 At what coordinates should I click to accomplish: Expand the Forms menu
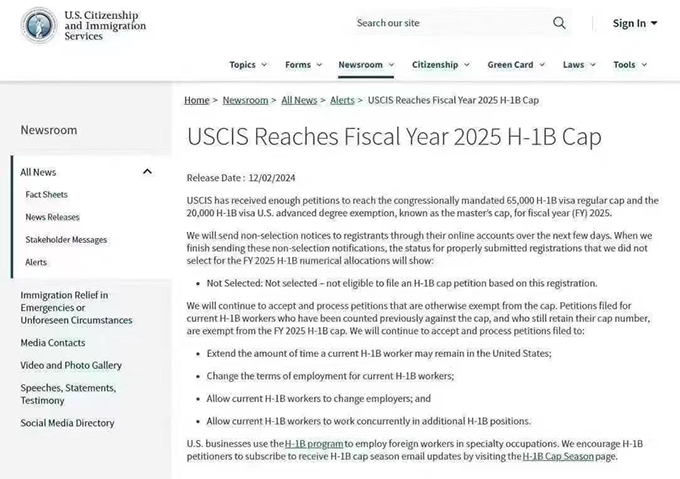coord(304,65)
